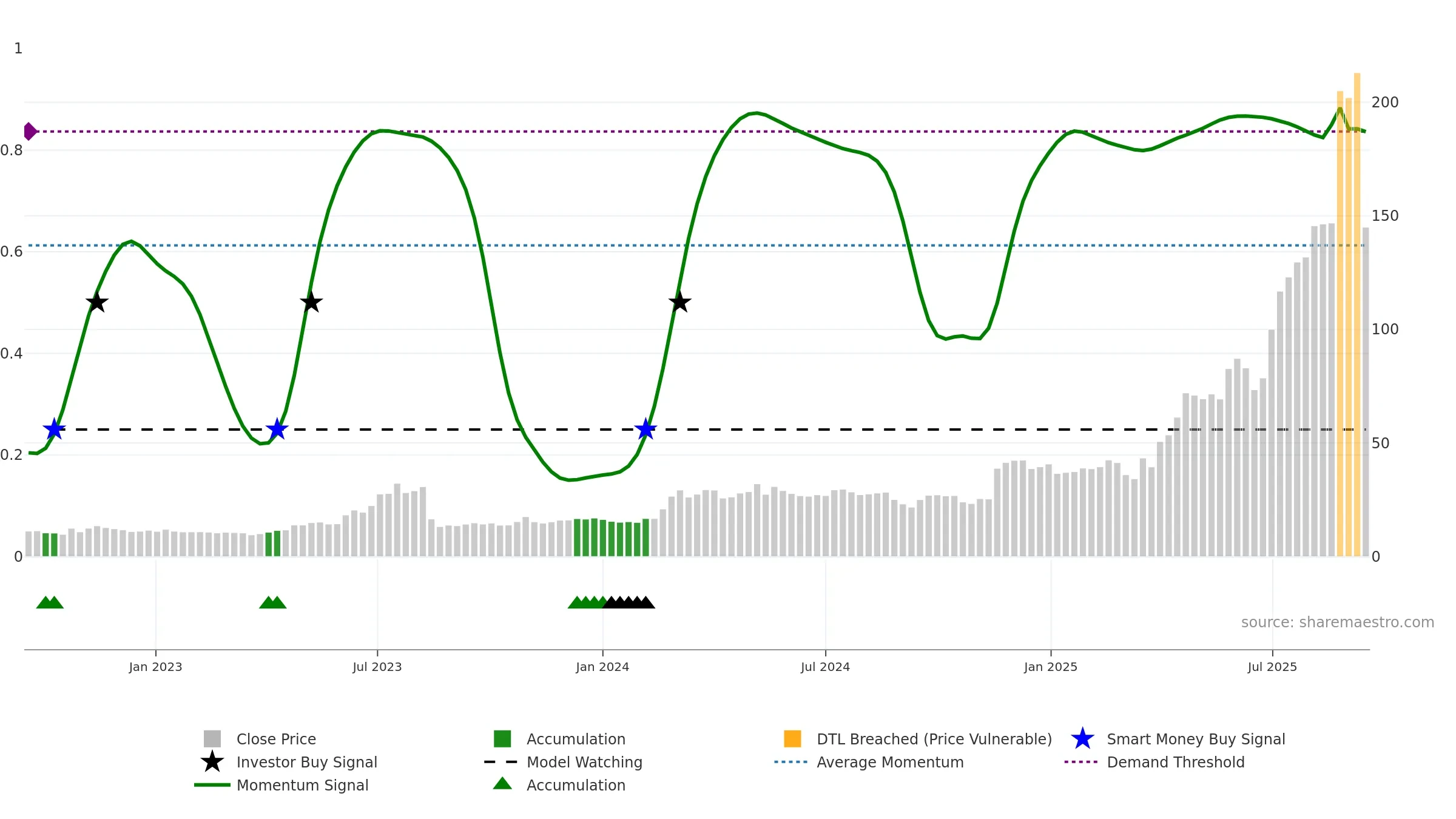1456x819 pixels.
Task: Click the purple diamond Demand Threshold marker
Action: 29,131
